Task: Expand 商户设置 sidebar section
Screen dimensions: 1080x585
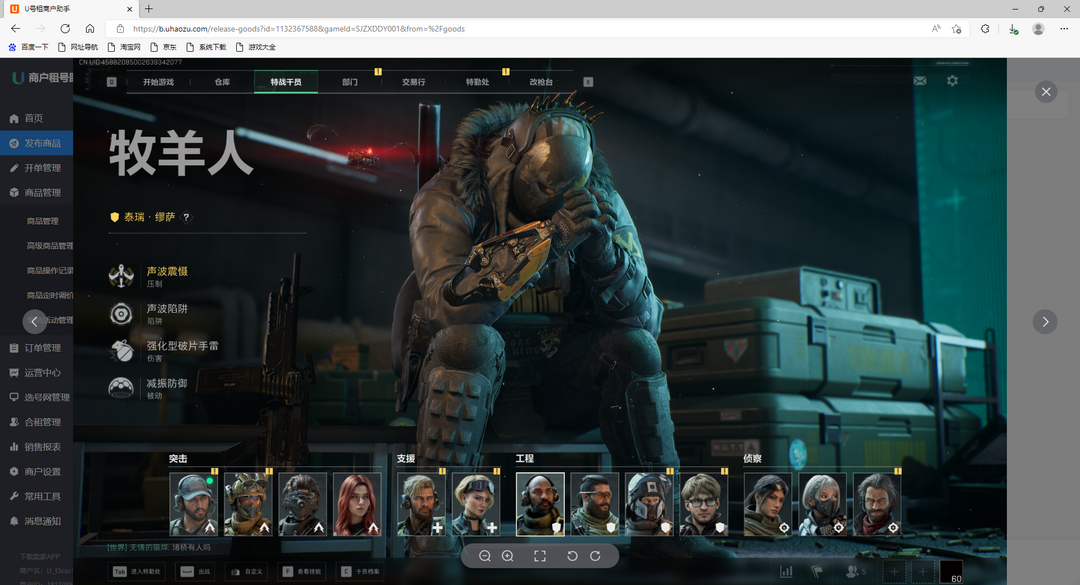Action: coord(37,472)
